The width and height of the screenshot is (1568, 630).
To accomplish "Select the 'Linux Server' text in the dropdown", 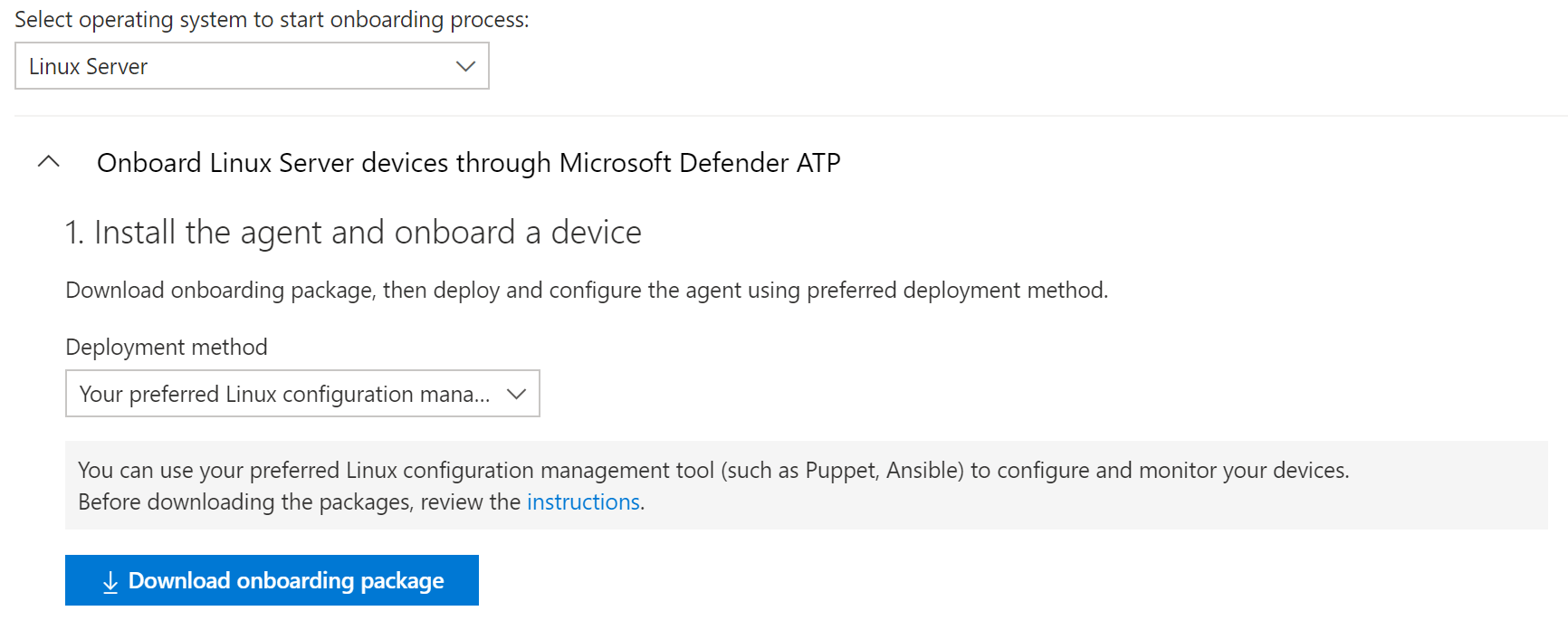I will tap(88, 67).
